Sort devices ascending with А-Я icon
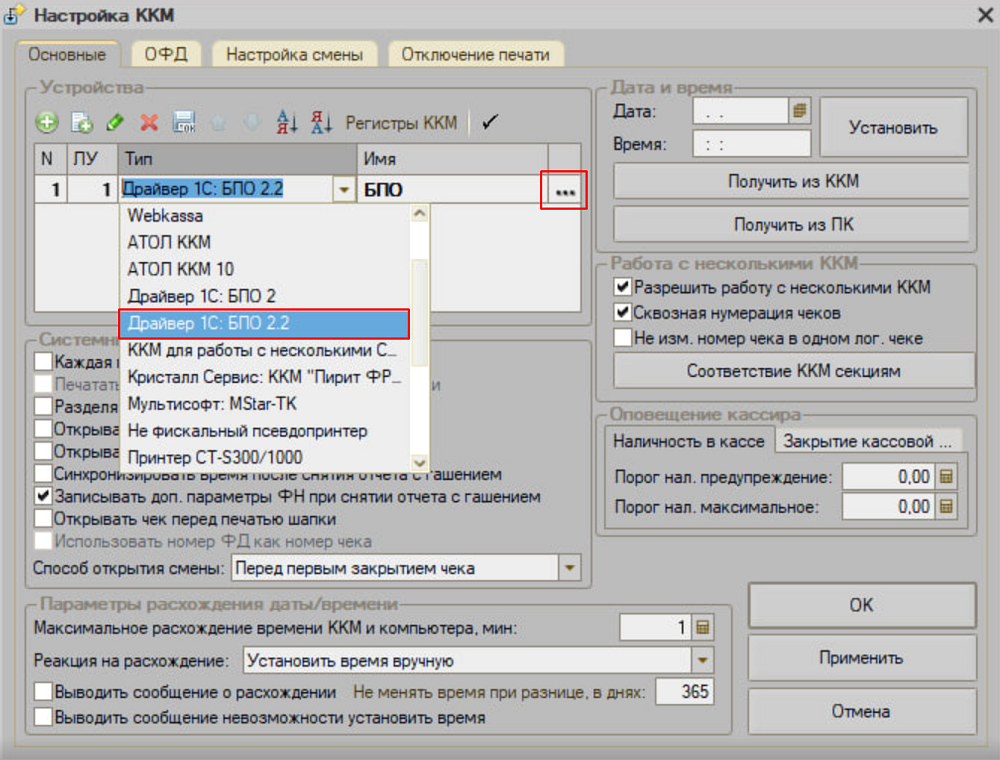This screenshot has height=760, width=1000. pos(287,123)
